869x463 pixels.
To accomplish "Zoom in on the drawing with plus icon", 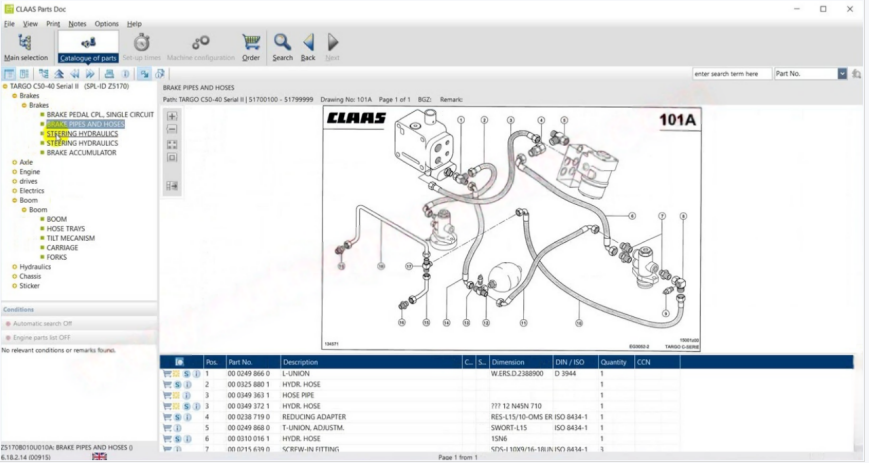I will [x=172, y=117].
